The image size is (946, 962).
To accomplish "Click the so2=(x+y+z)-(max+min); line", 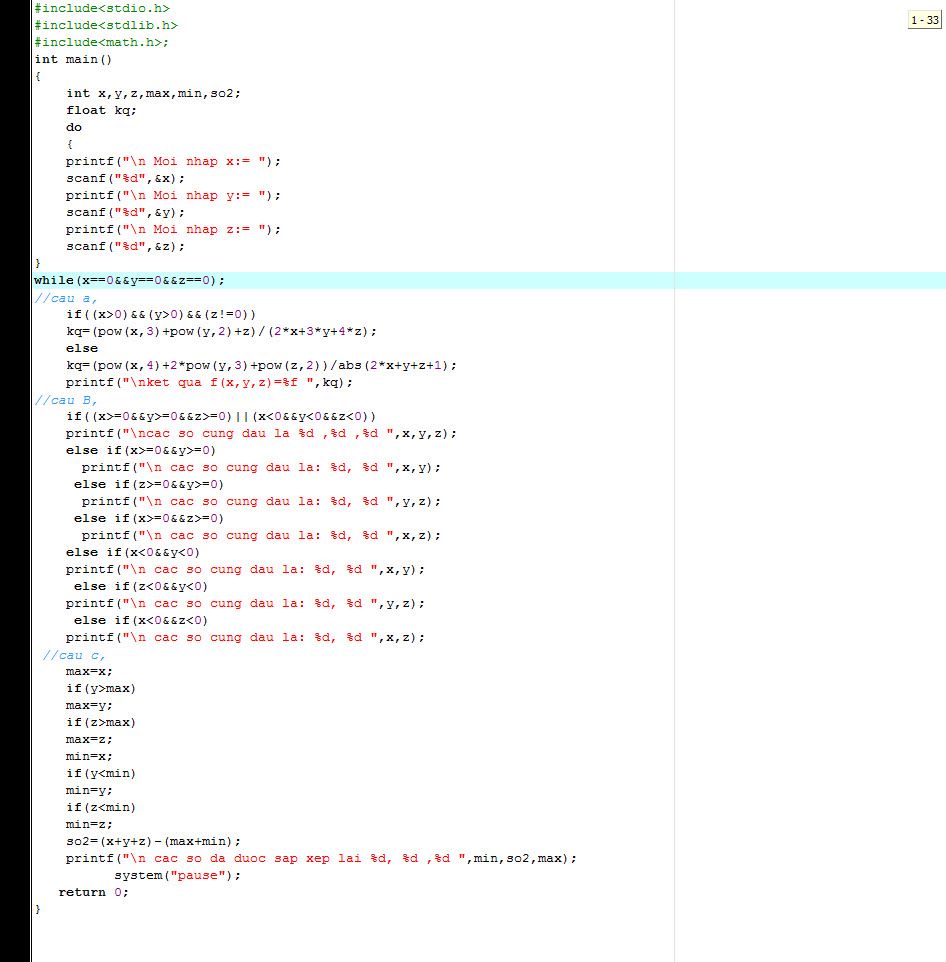I will (153, 842).
